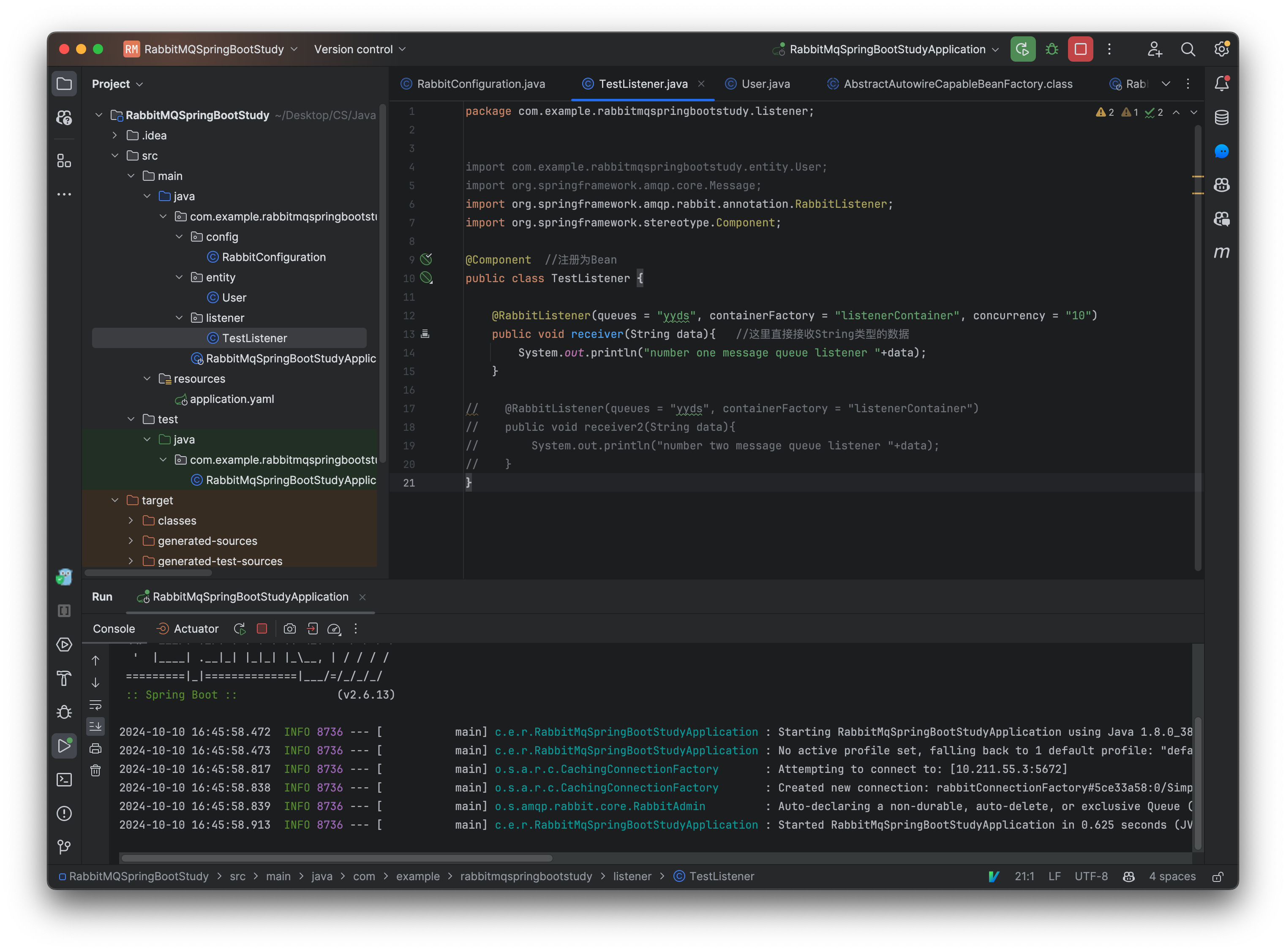Screen dimensions: 1286x952
Task: Switch to the User.java tab
Action: [765, 84]
